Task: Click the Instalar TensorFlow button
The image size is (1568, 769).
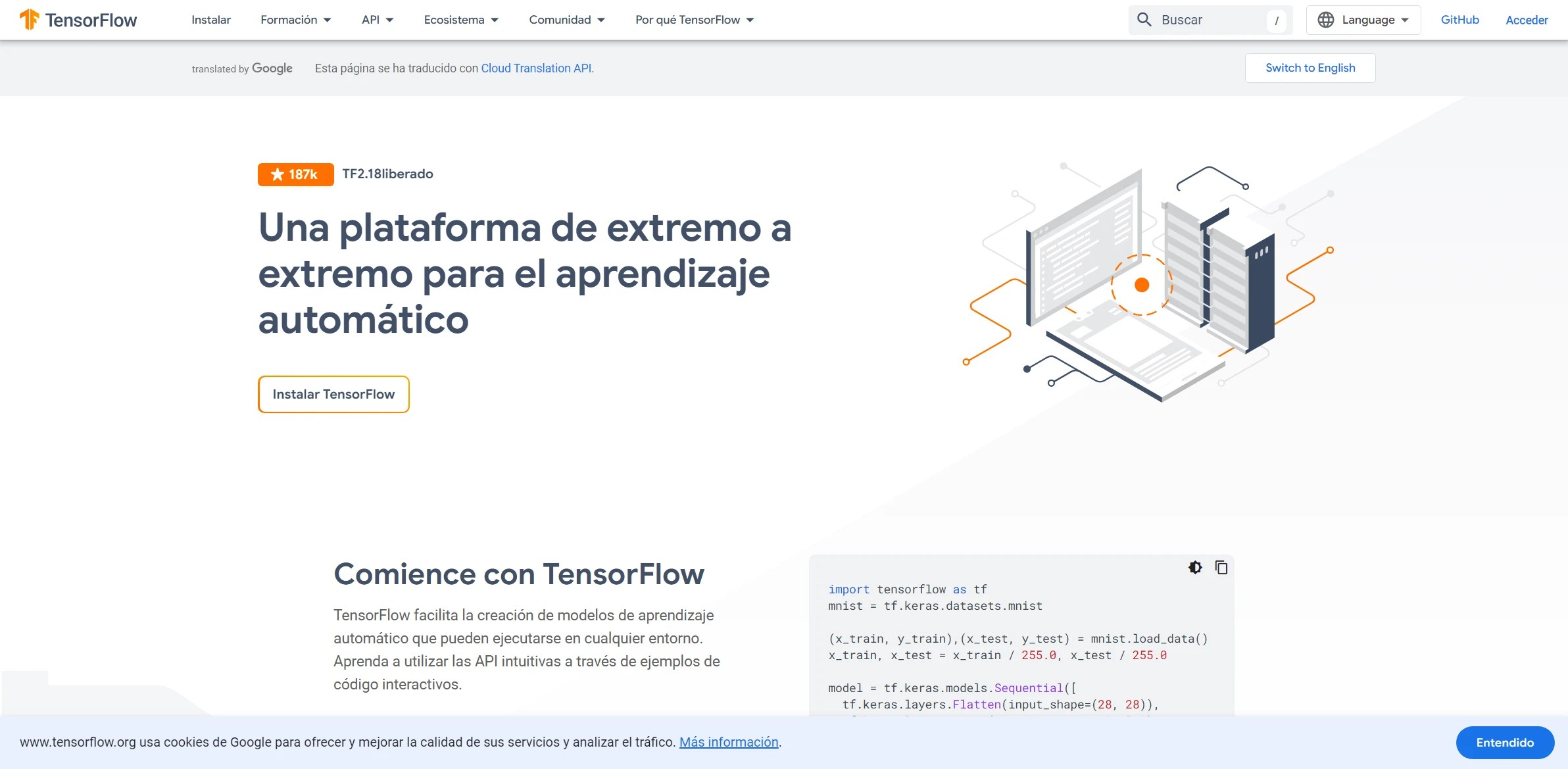Action: pos(333,394)
